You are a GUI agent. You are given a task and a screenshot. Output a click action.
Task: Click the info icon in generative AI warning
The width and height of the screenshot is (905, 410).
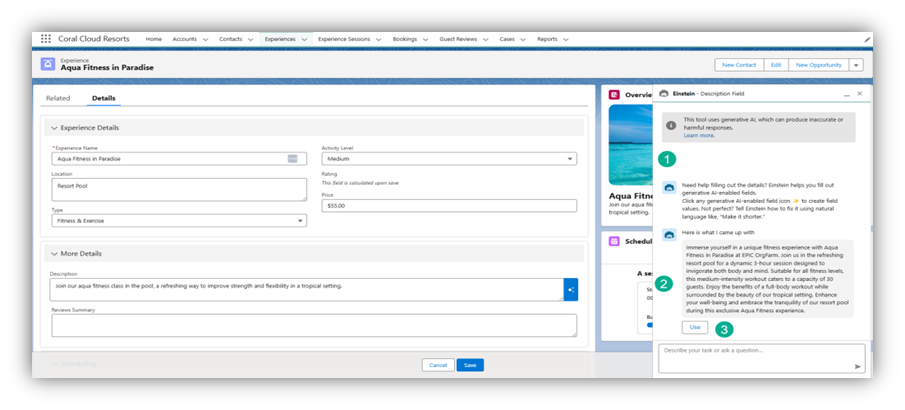(671, 125)
